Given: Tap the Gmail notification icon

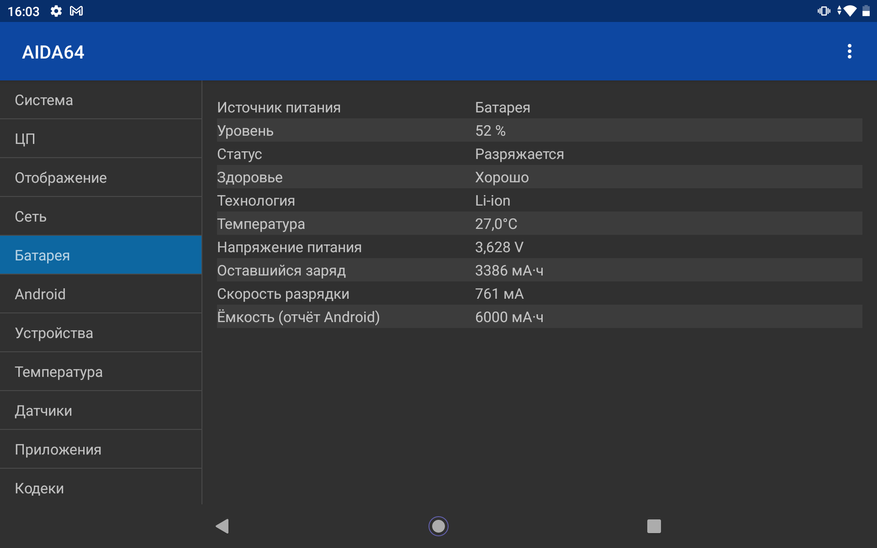Looking at the screenshot, I should [76, 11].
